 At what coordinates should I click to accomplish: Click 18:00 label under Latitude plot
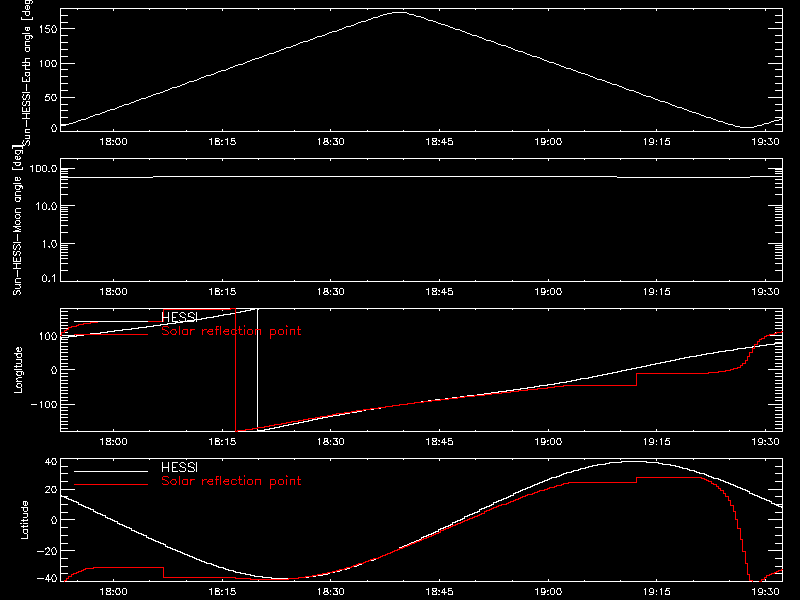pos(113,592)
